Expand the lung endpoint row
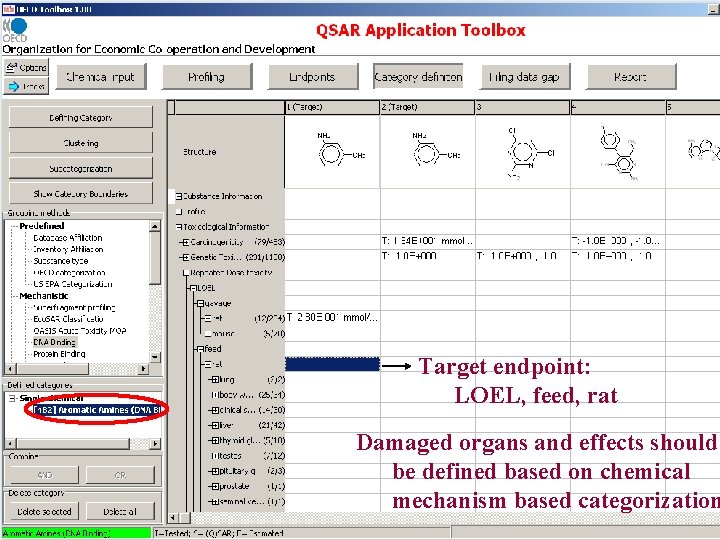 (215, 380)
